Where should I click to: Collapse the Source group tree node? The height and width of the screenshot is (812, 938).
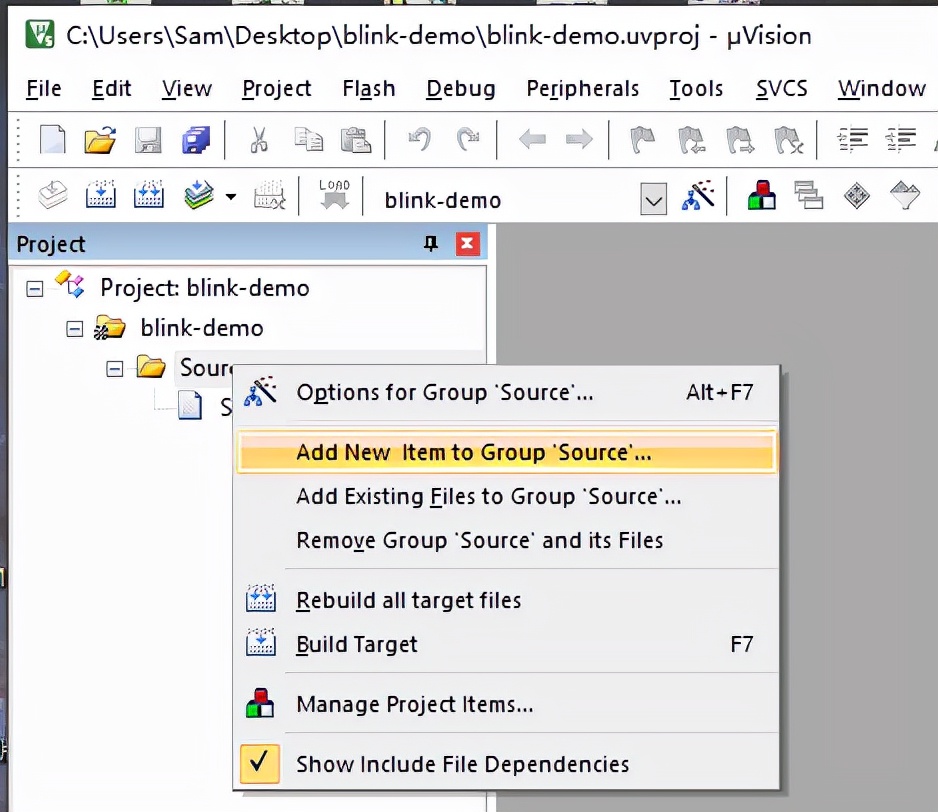(114, 369)
